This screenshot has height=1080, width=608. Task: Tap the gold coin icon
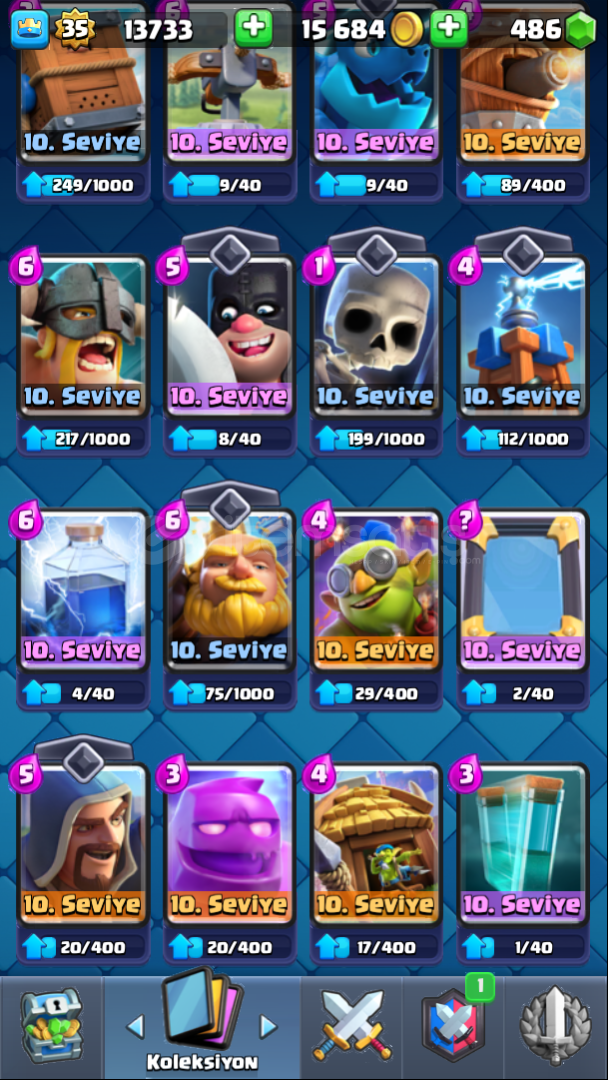407,30
